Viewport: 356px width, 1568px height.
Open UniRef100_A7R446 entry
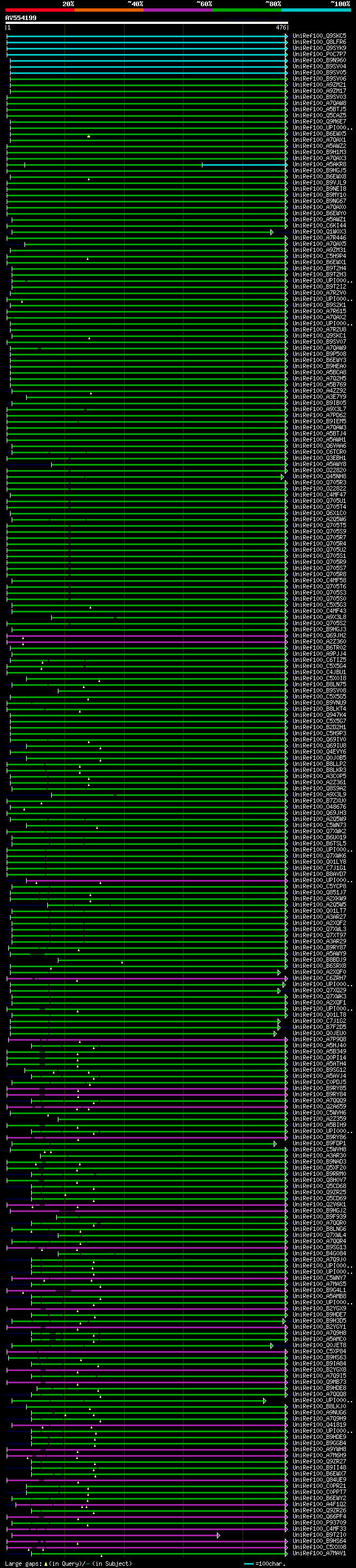(319, 238)
